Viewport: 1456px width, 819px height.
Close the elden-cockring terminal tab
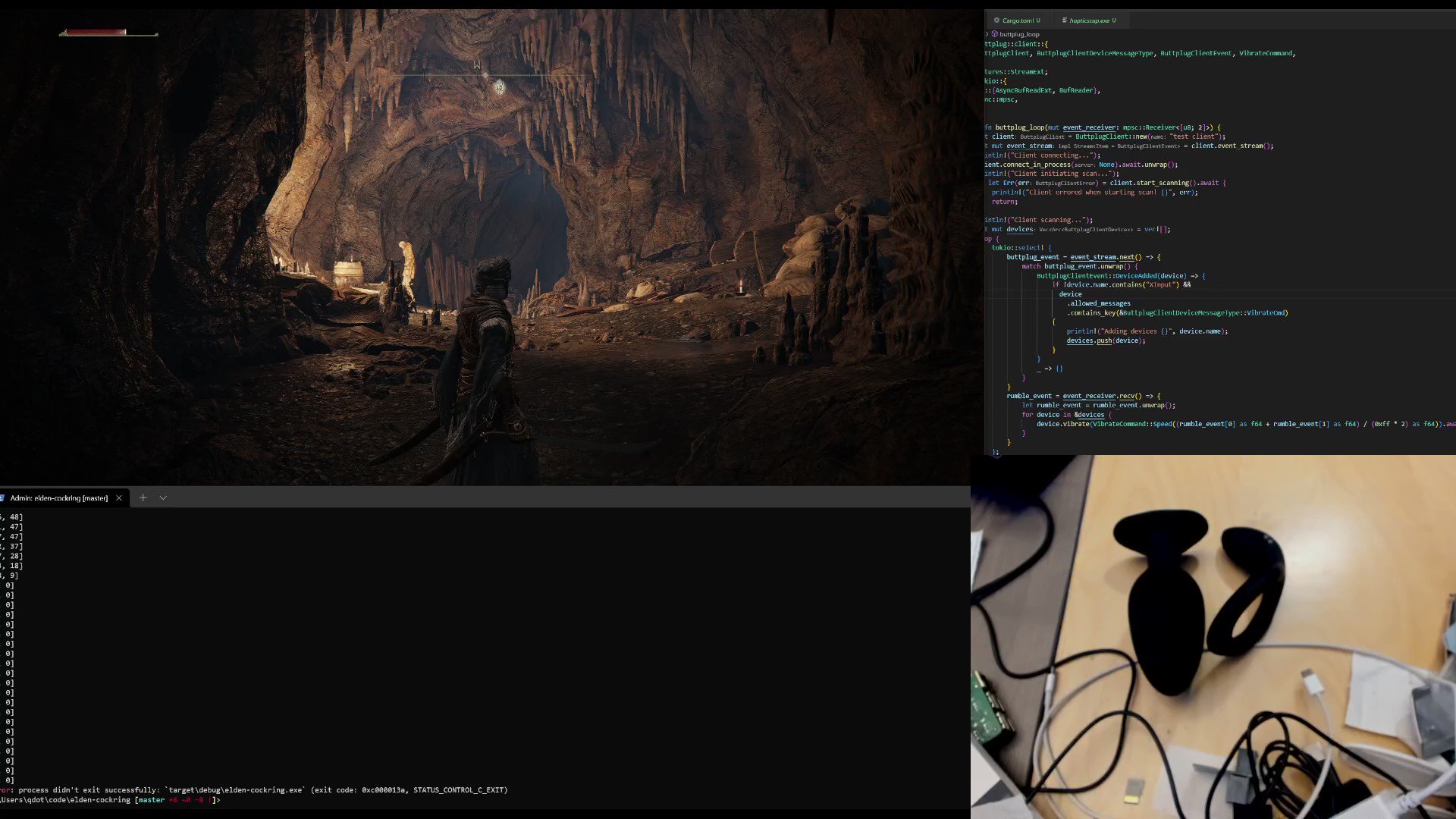119,498
